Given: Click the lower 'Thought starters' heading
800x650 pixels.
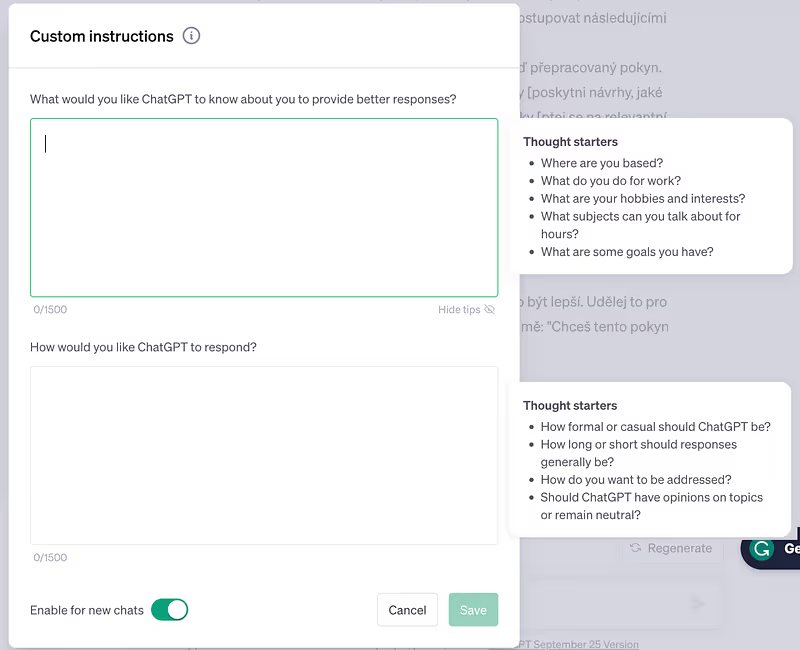Looking at the screenshot, I should tap(570, 406).
